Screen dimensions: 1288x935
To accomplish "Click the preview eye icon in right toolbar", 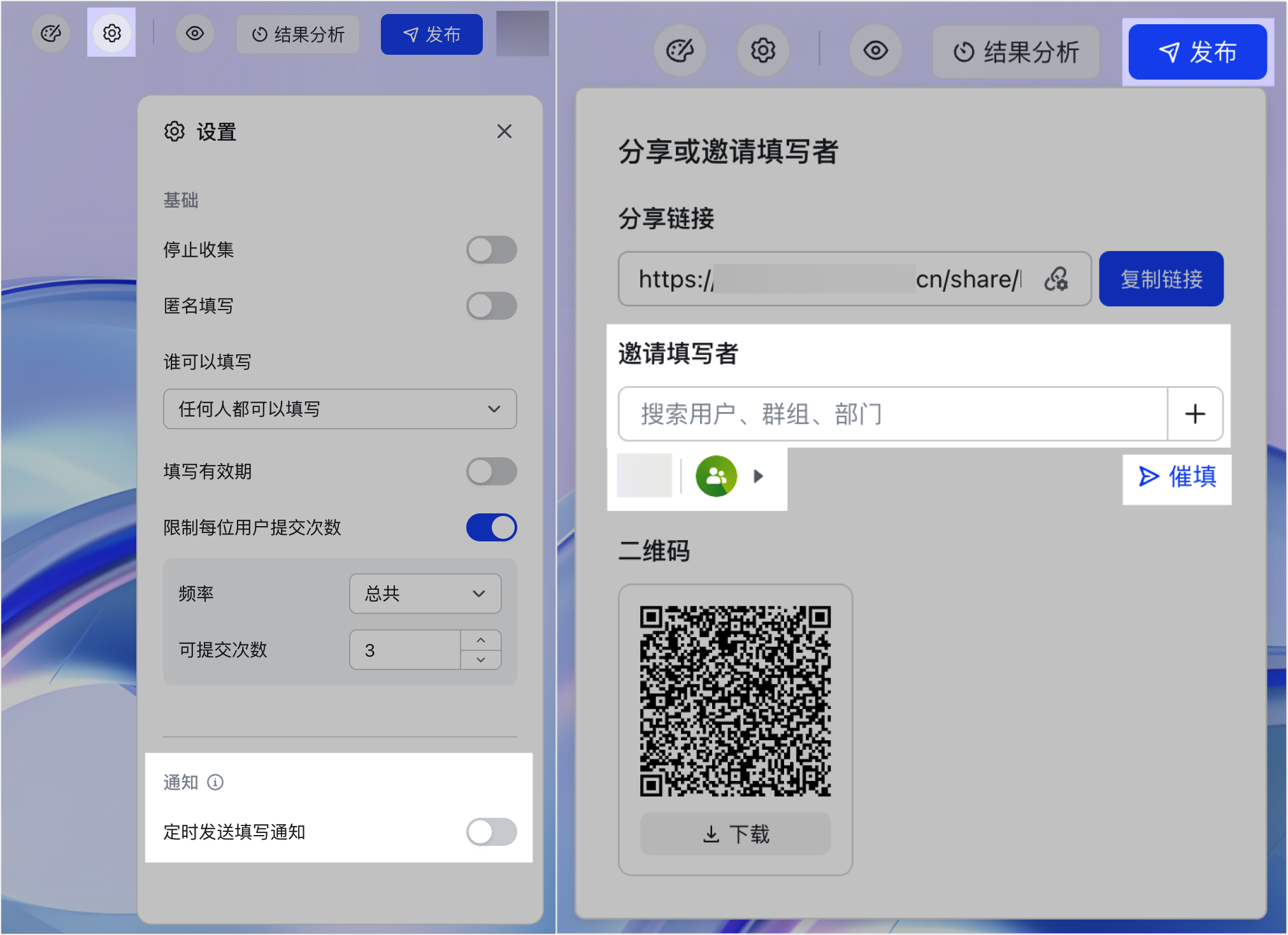I will tap(876, 51).
